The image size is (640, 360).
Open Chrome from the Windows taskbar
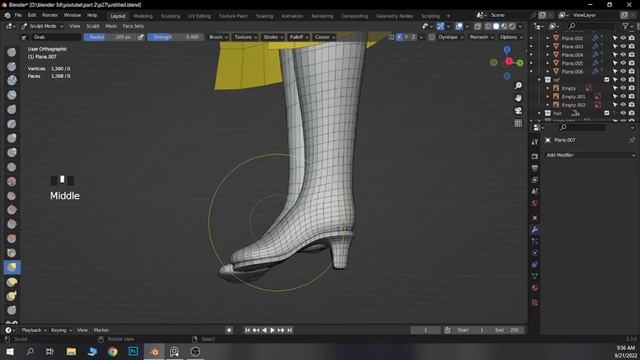(x=113, y=351)
